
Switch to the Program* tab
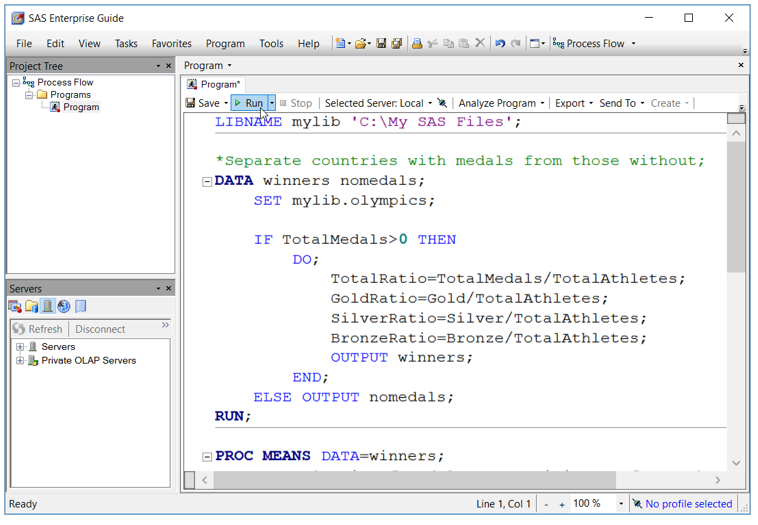pyautogui.click(x=214, y=85)
